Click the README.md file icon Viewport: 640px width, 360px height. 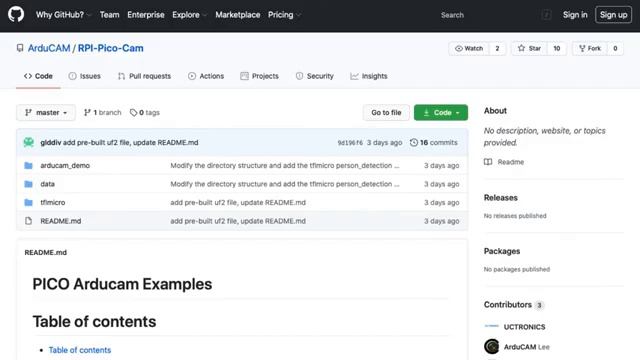tap(28, 221)
